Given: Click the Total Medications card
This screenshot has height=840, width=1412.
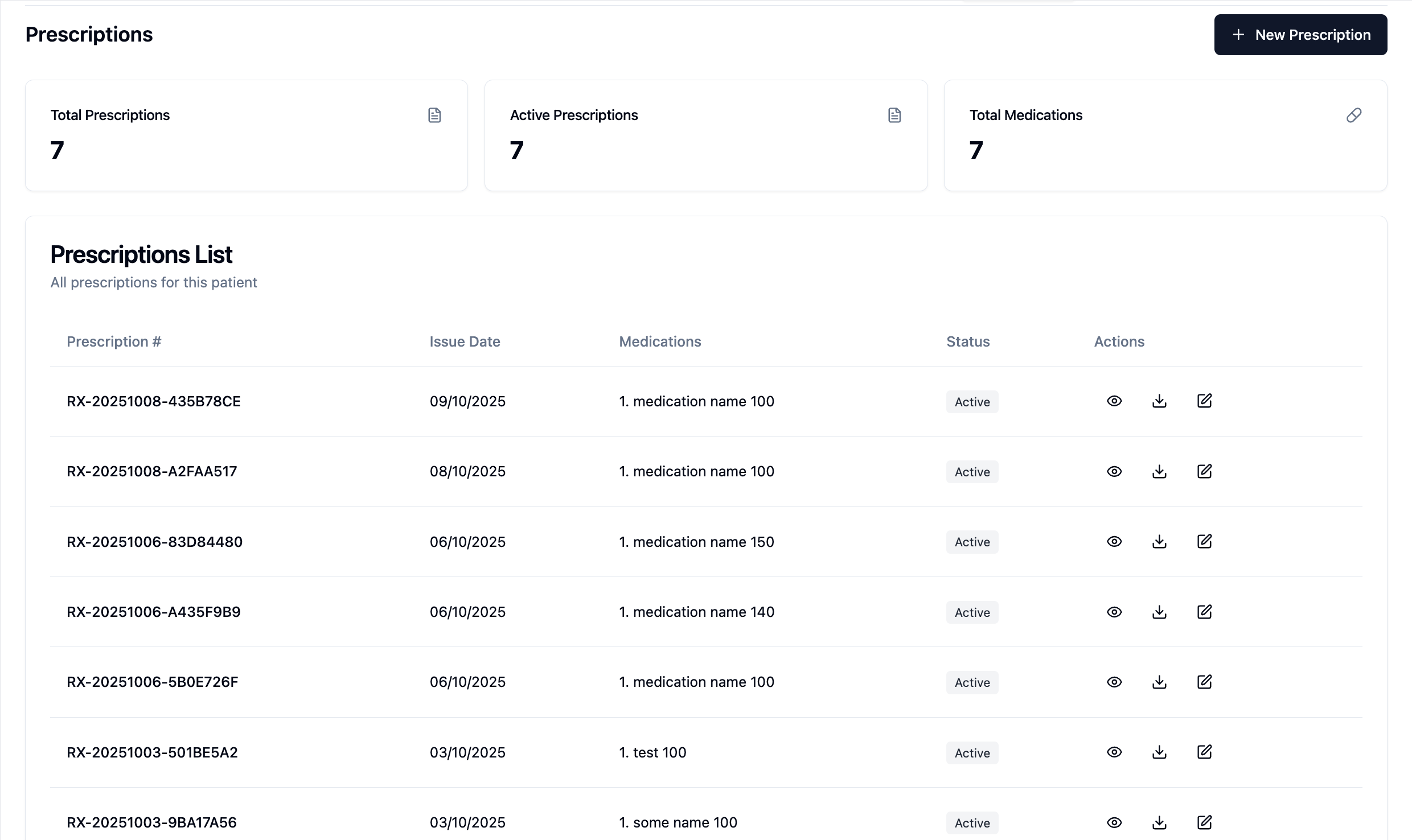Looking at the screenshot, I should [x=1165, y=135].
